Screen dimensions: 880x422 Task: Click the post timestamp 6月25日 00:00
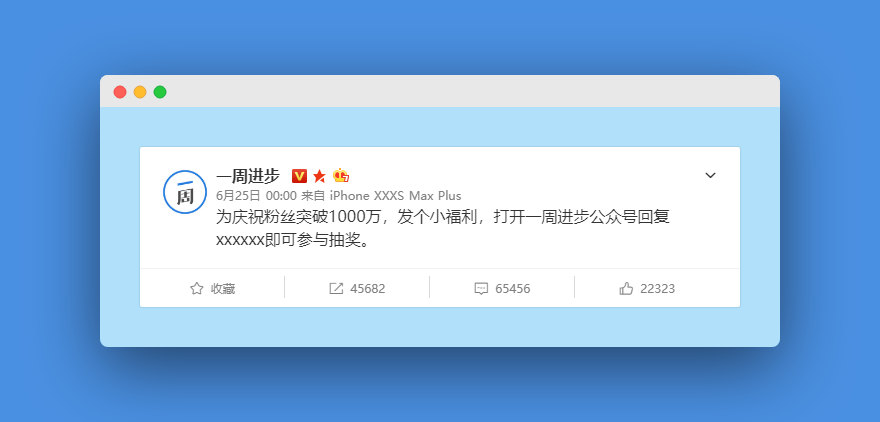(x=256, y=196)
